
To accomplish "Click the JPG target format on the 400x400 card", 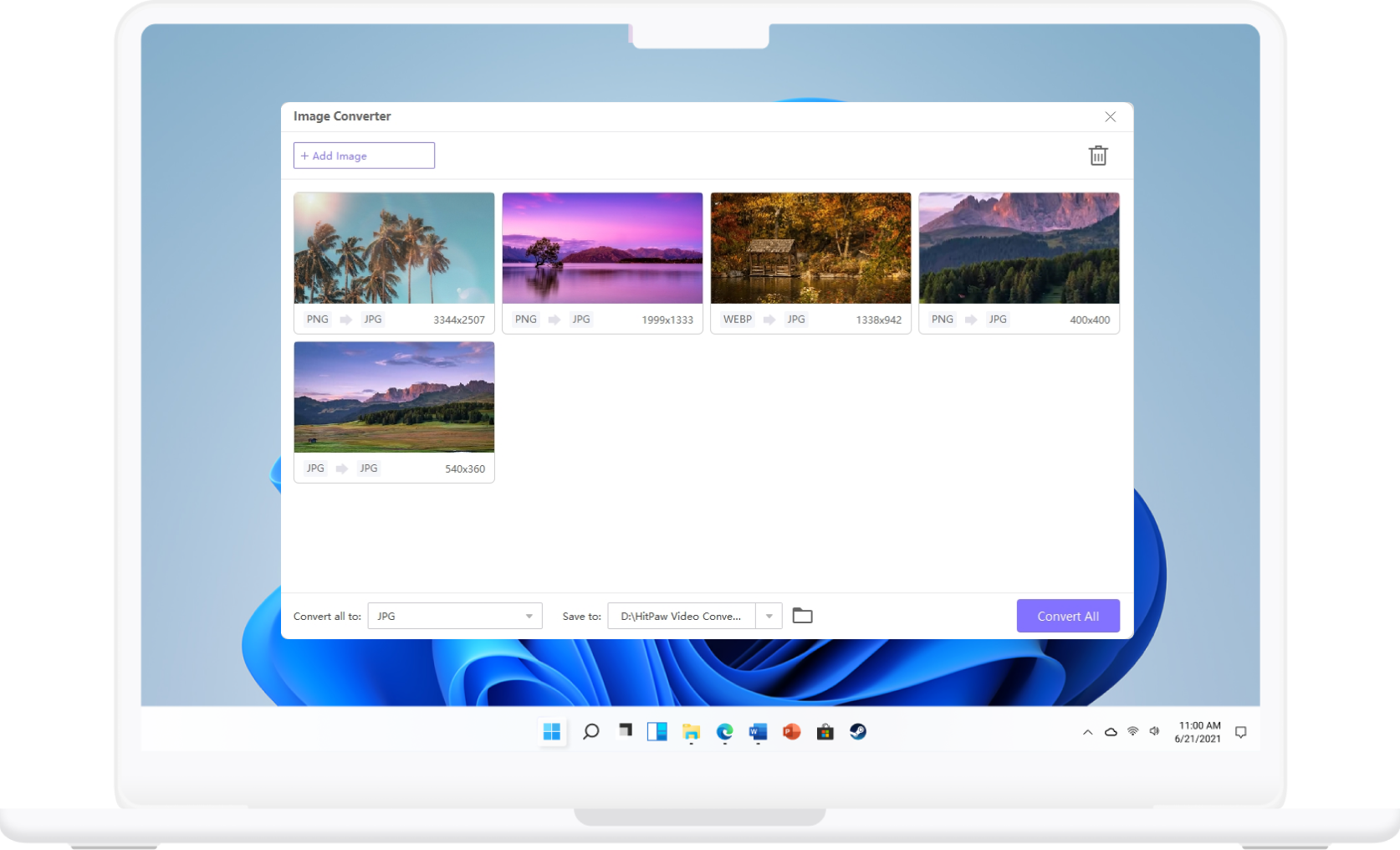I will click(x=998, y=320).
